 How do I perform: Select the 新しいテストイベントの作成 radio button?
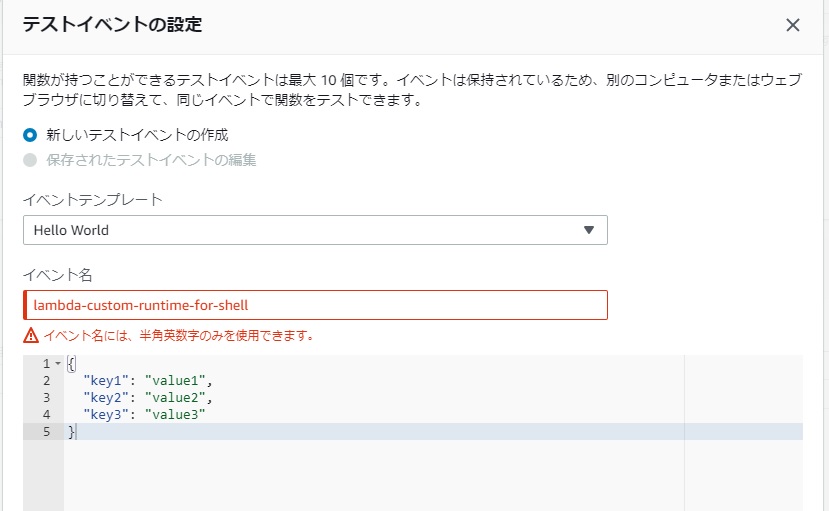click(31, 135)
